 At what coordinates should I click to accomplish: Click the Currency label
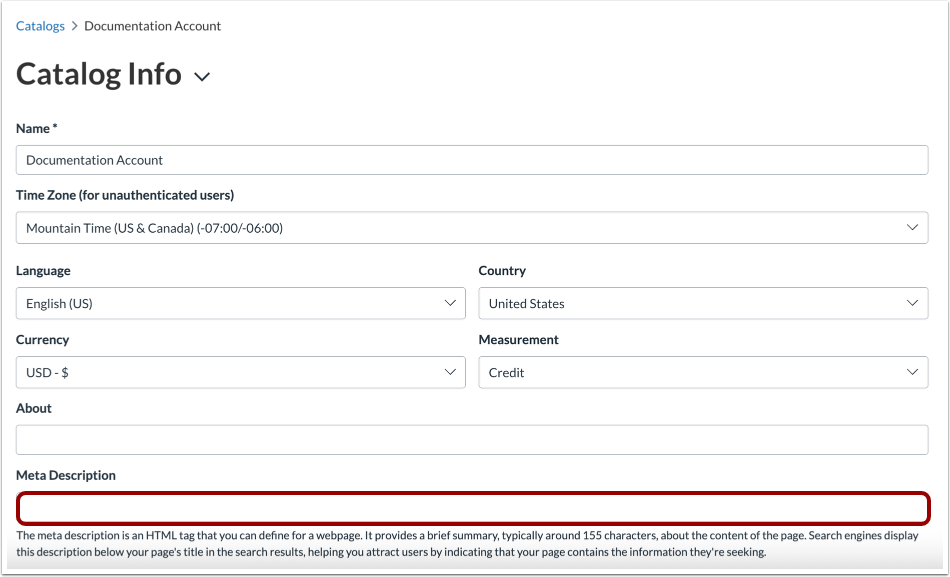coord(42,339)
